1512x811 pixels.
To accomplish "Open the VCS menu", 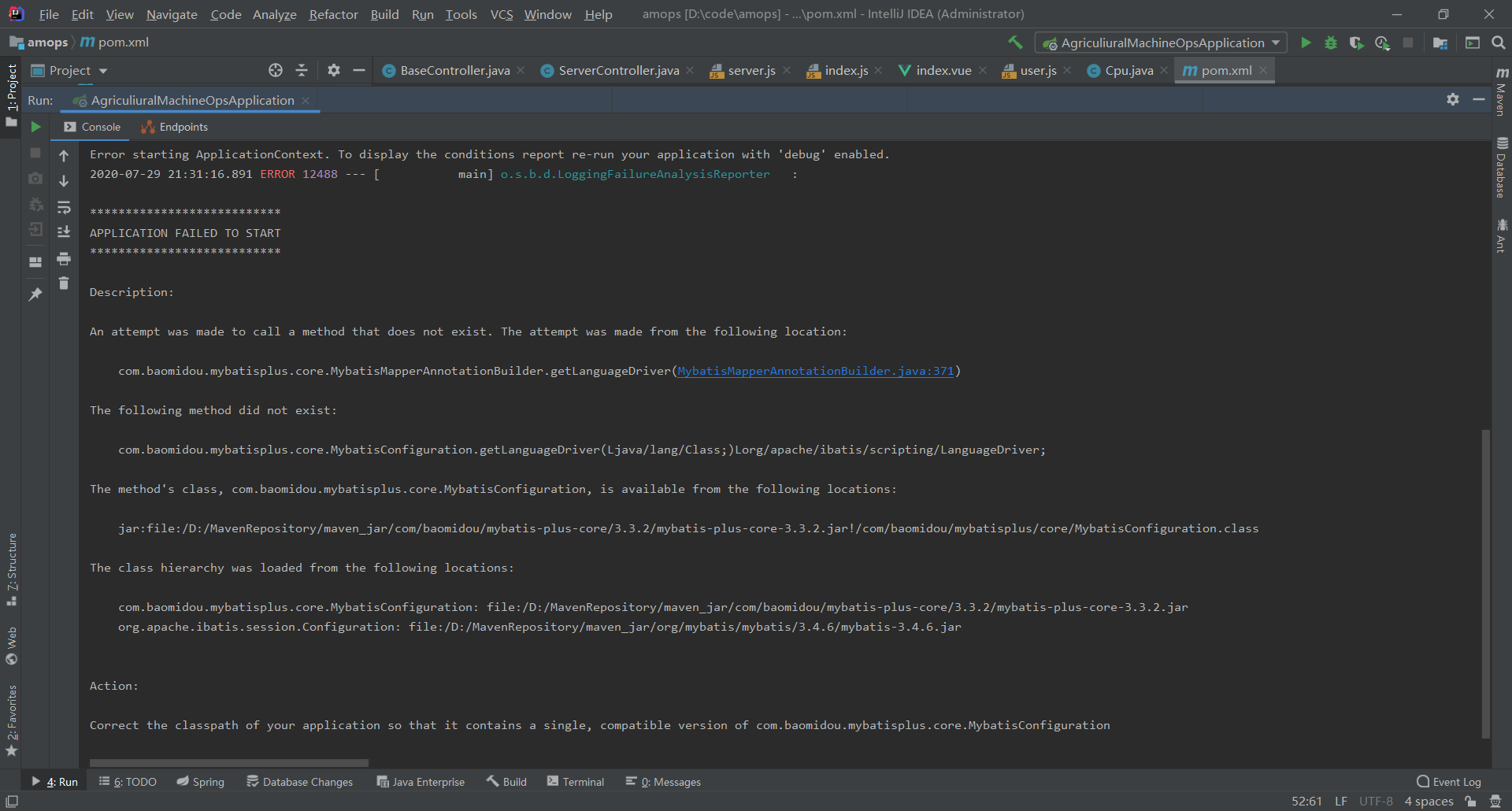I will coord(501,14).
